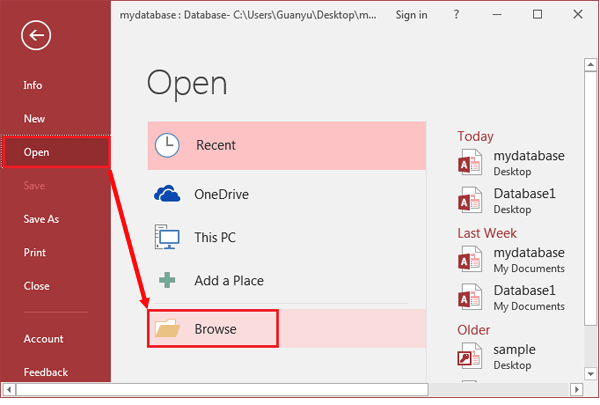Click the recent list scroll up arrow

[590, 64]
